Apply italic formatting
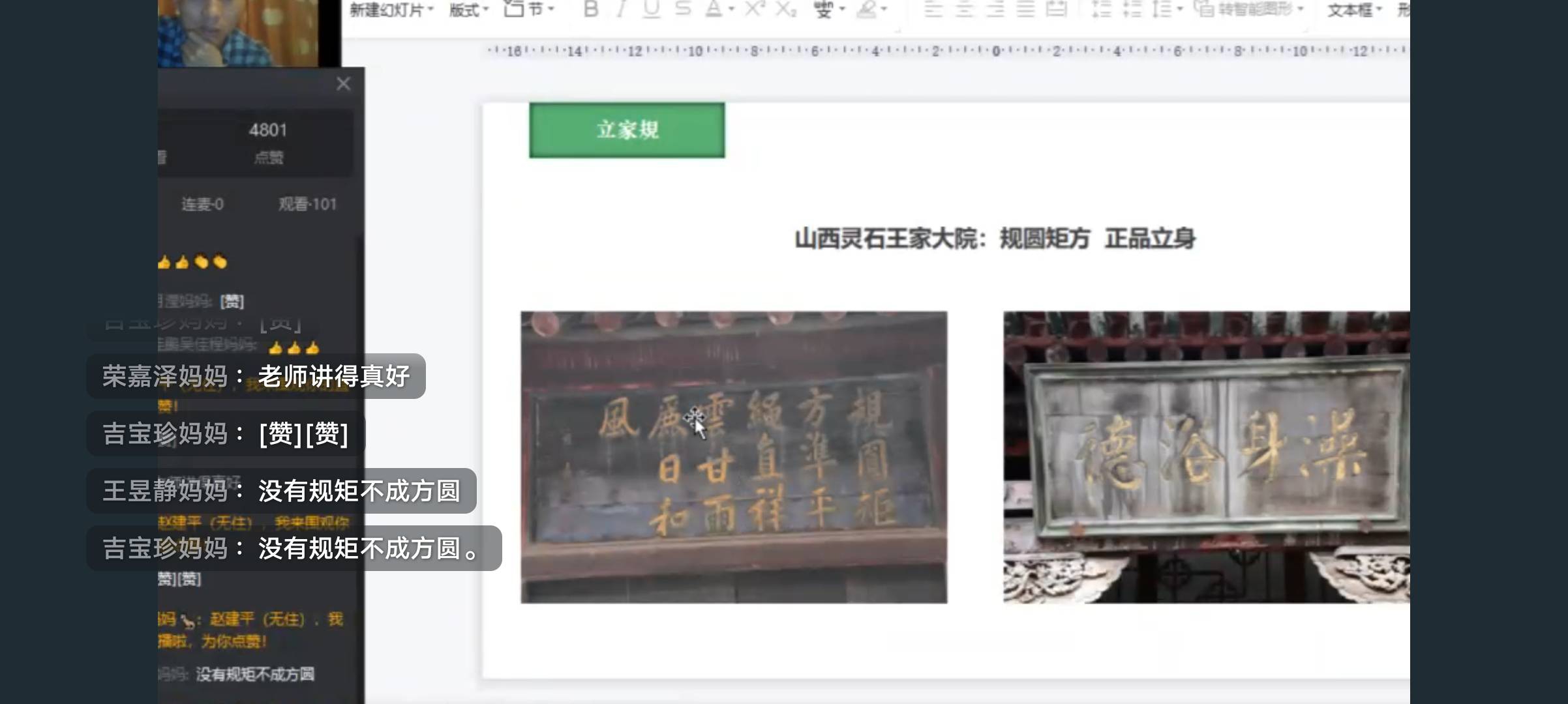Screen dimensions: 1568x704 tap(621, 10)
